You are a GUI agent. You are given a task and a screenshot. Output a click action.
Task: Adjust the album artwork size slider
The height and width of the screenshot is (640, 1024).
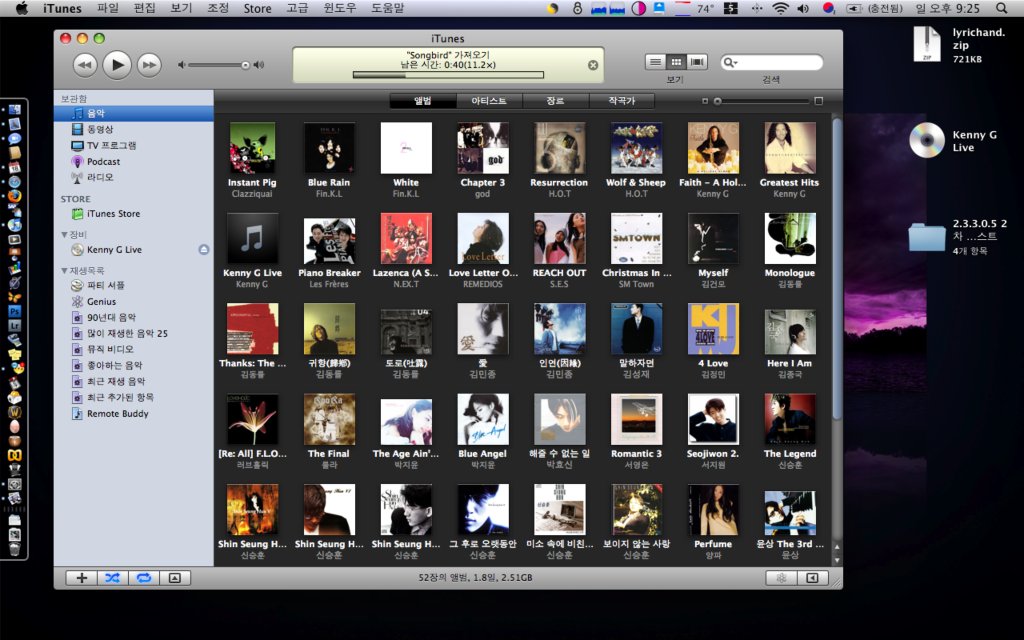click(761, 101)
